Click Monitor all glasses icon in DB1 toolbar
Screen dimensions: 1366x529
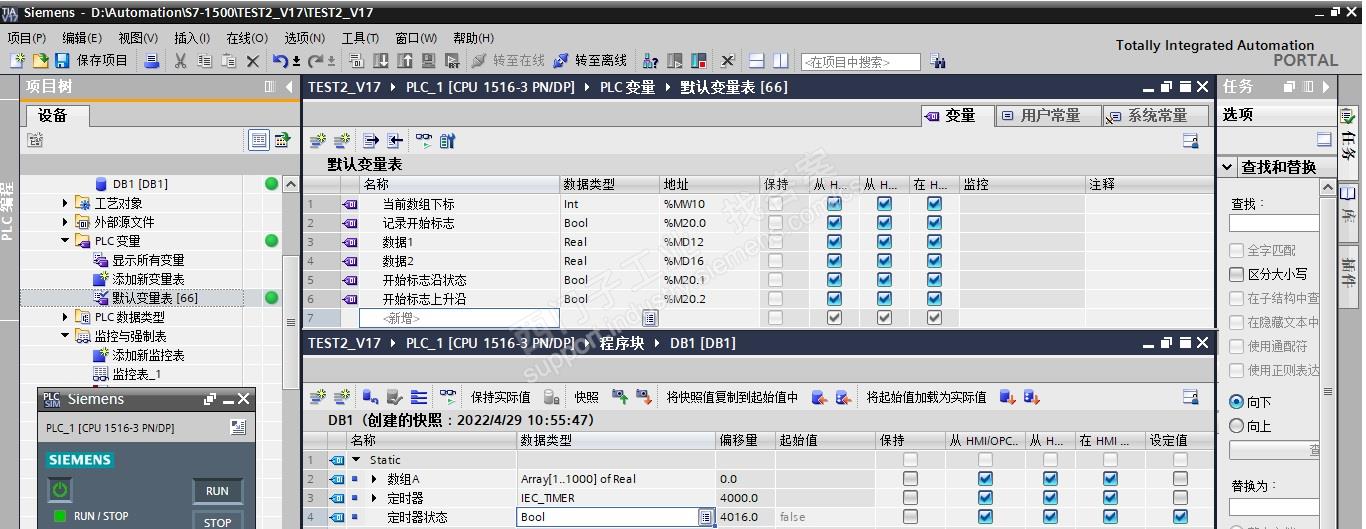click(x=447, y=397)
